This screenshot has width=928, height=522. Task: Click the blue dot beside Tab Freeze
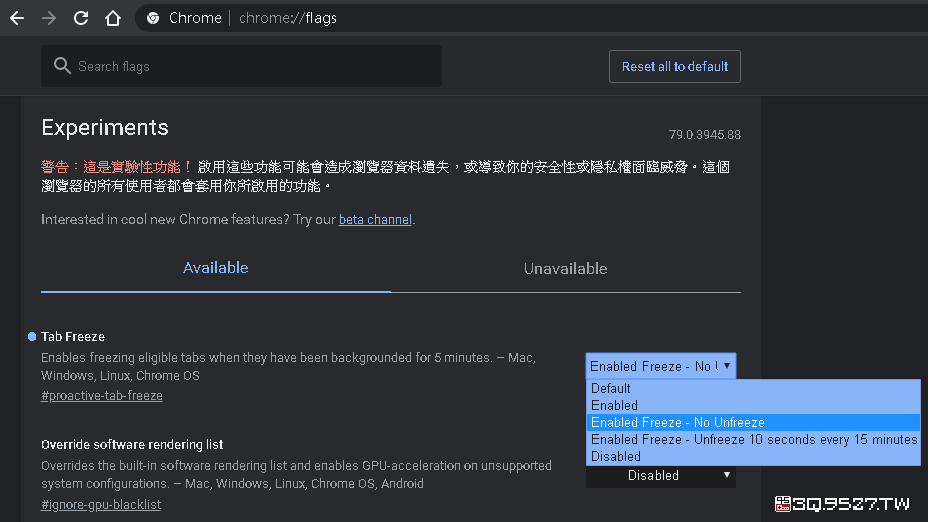pyautogui.click(x=32, y=337)
